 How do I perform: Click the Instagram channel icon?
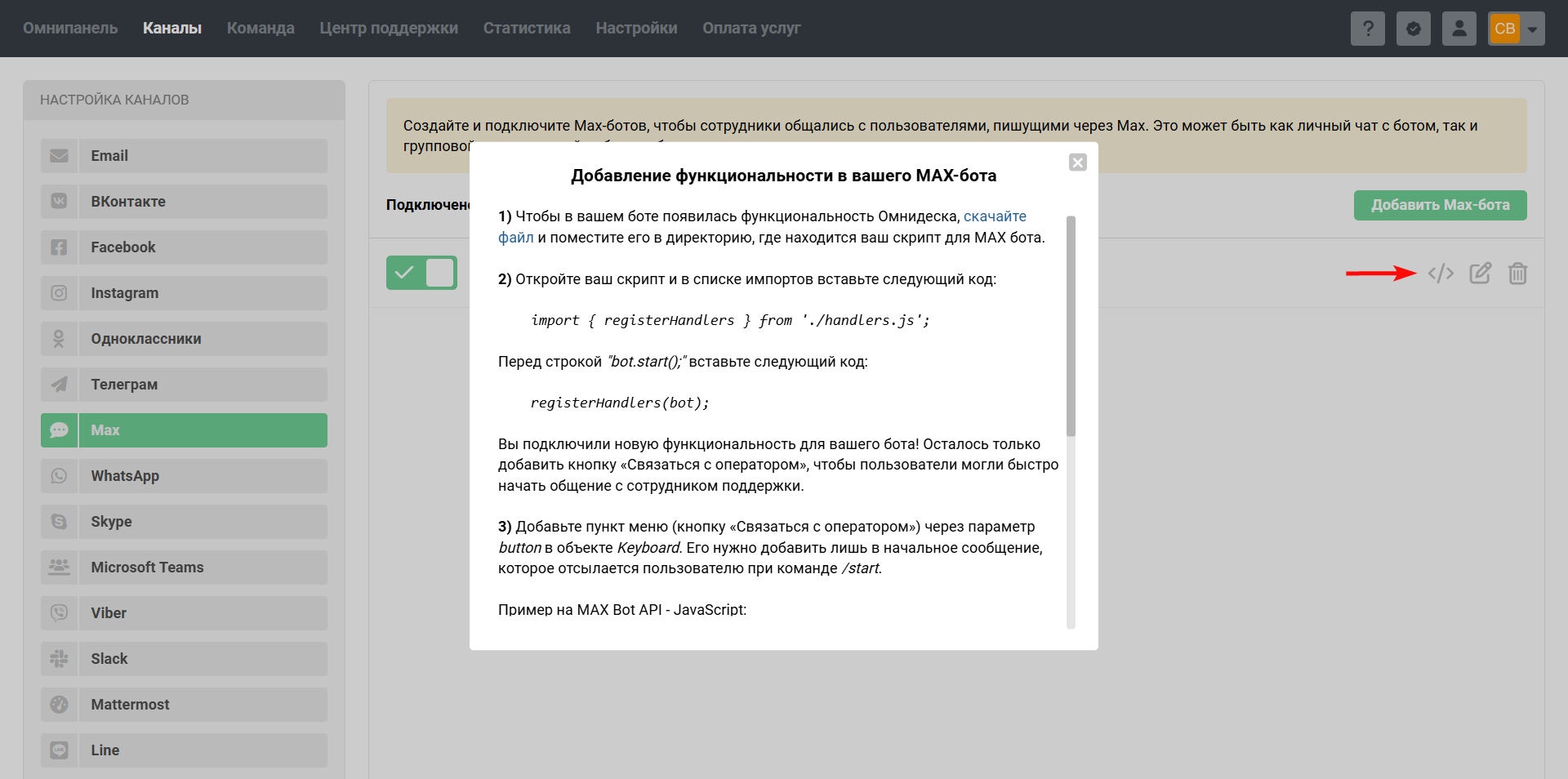60,293
